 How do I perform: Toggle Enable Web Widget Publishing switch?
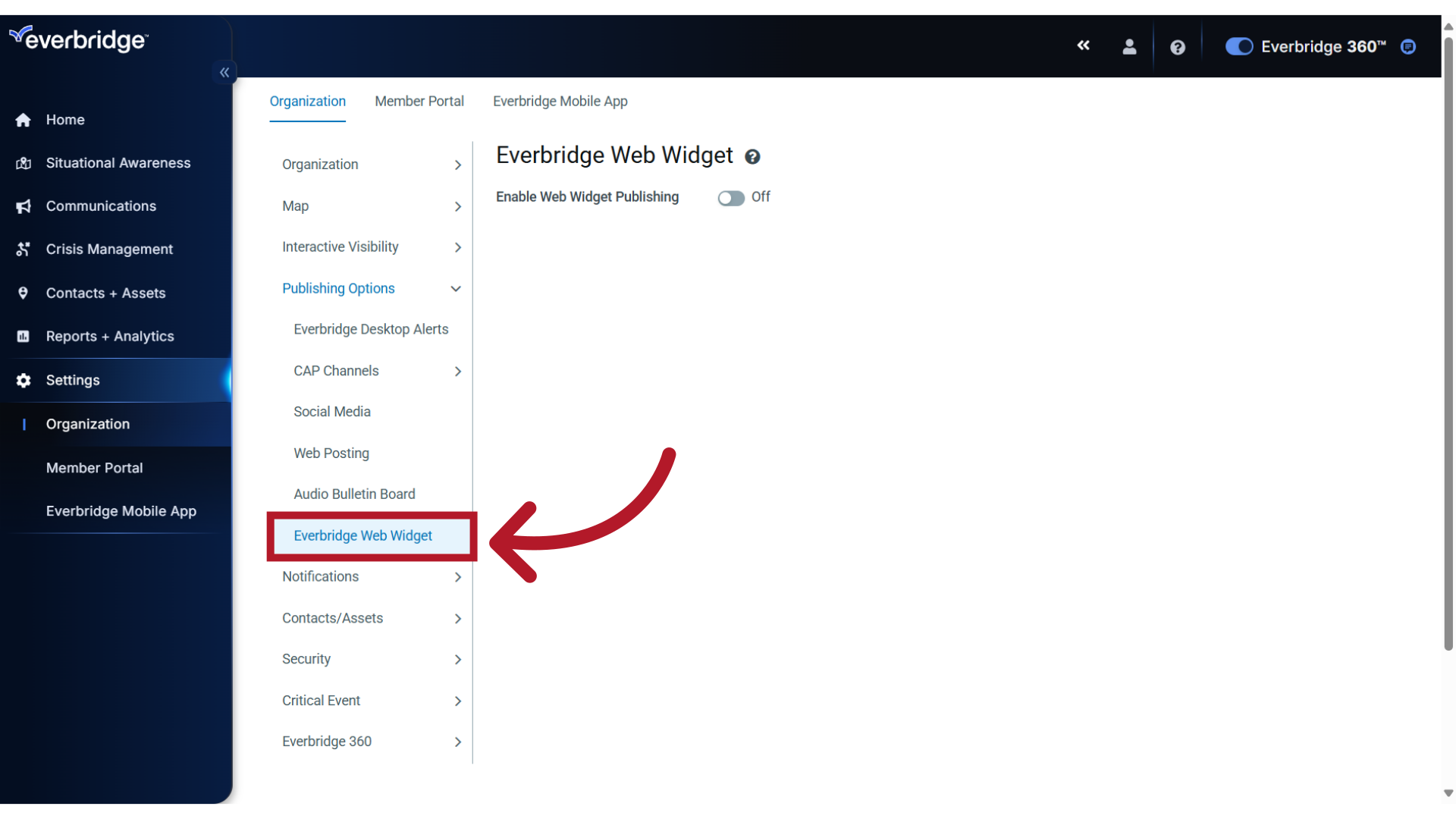coord(730,197)
